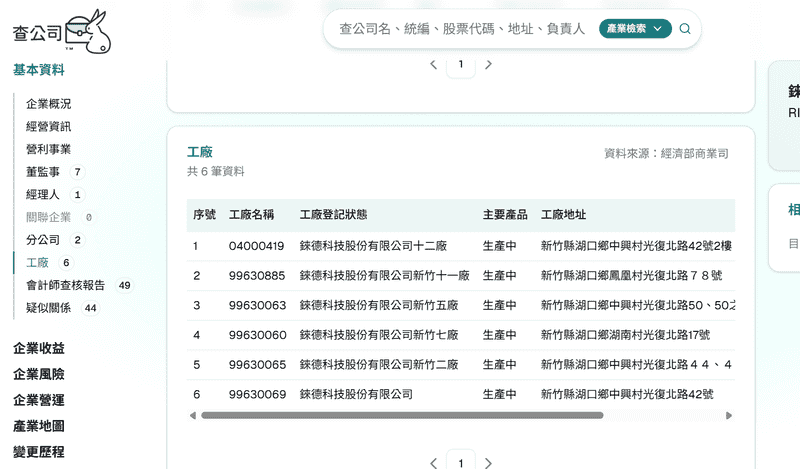Expand 變更歷程 section
The width and height of the screenshot is (800, 469).
click(x=39, y=452)
